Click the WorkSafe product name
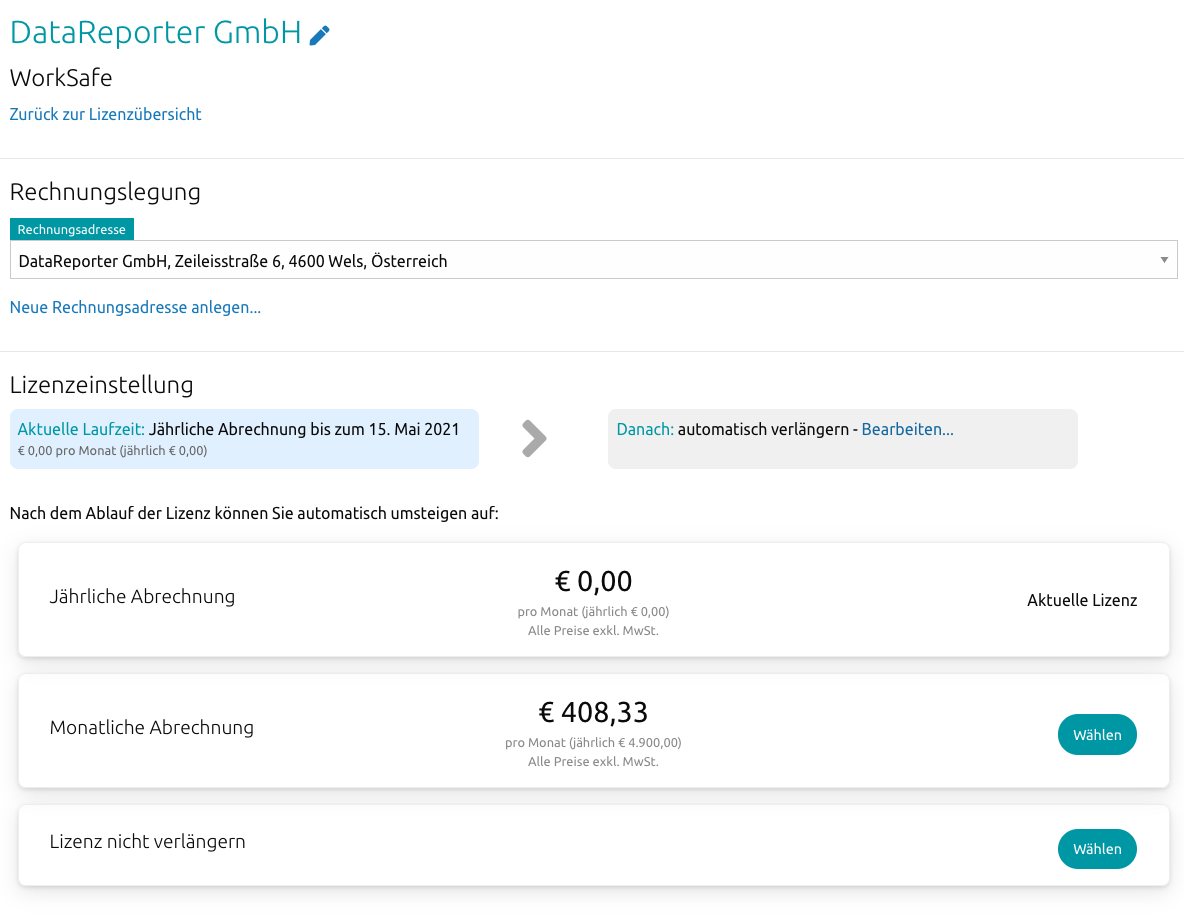This screenshot has height=916, width=1184. point(61,78)
